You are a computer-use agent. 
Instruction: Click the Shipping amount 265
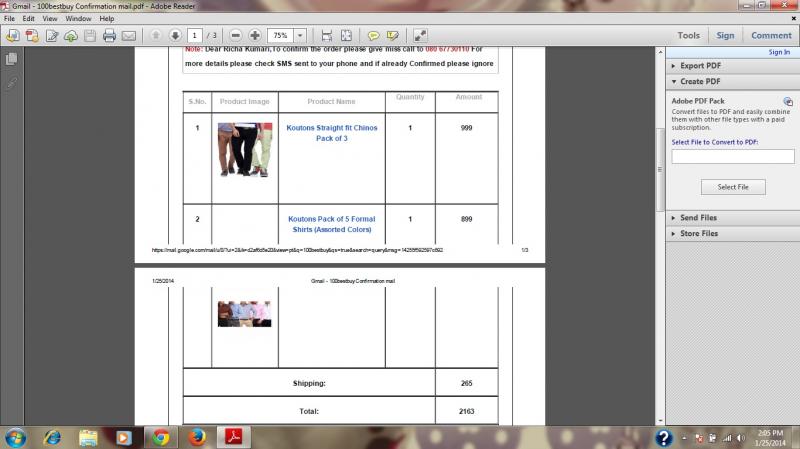pos(466,383)
